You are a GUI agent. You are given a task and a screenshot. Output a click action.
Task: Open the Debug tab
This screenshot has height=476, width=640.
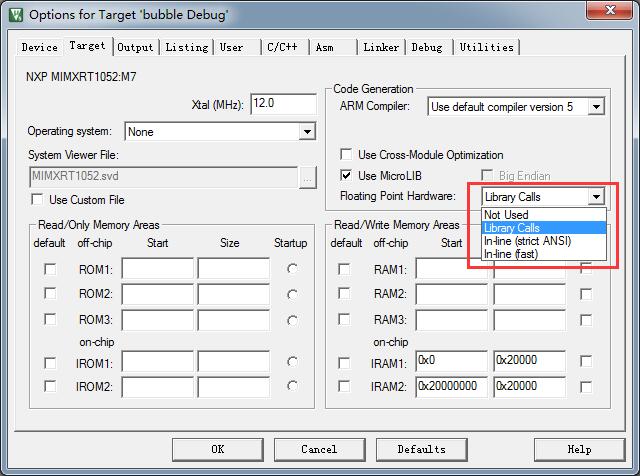[x=427, y=47]
